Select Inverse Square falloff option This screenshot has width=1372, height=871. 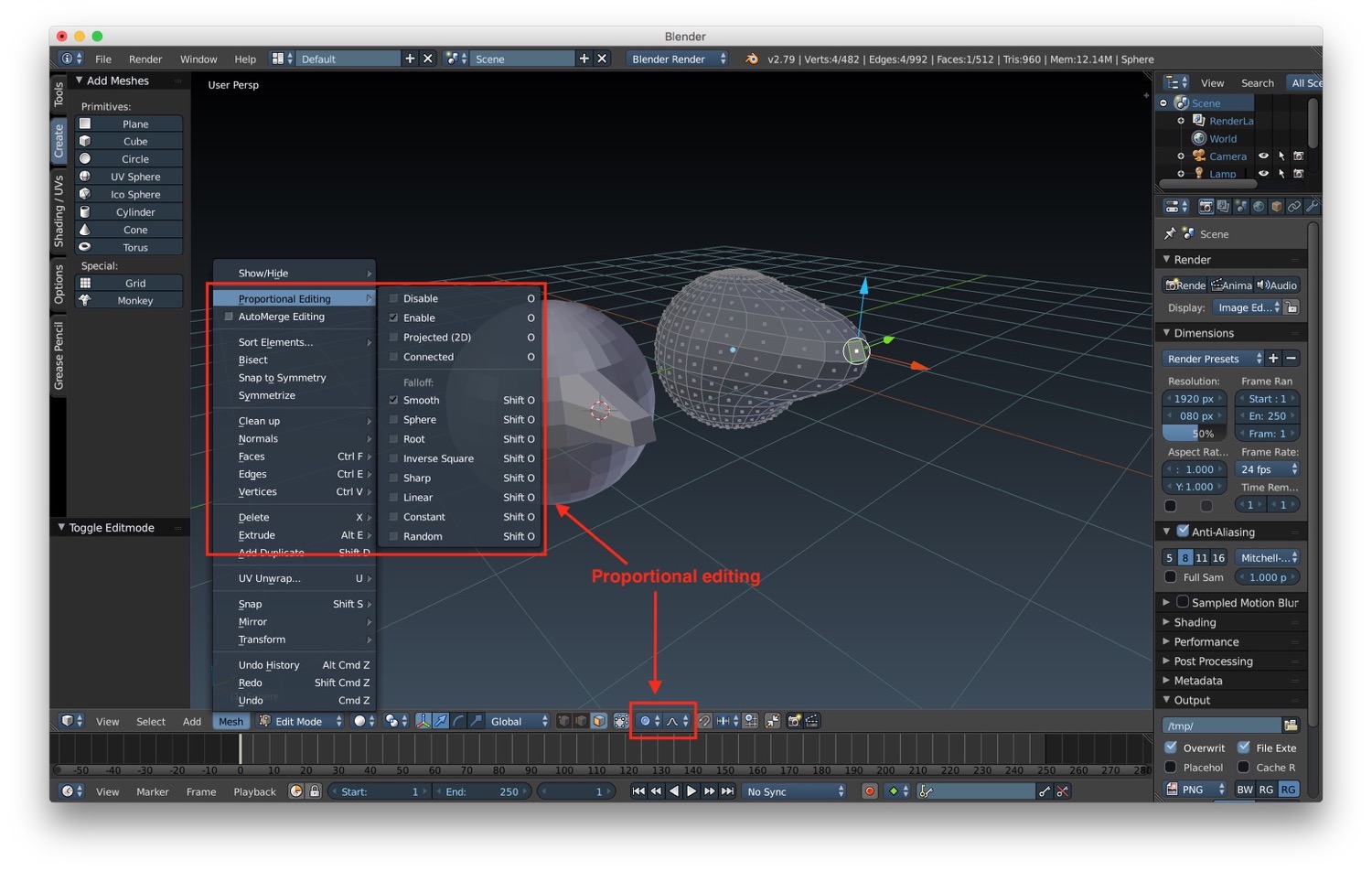[462, 458]
